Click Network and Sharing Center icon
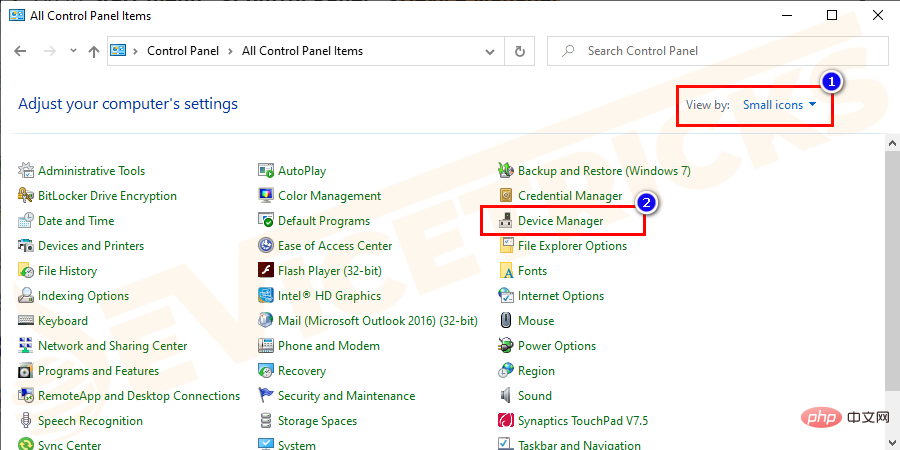This screenshot has width=900, height=450. pyautogui.click(x=26, y=346)
